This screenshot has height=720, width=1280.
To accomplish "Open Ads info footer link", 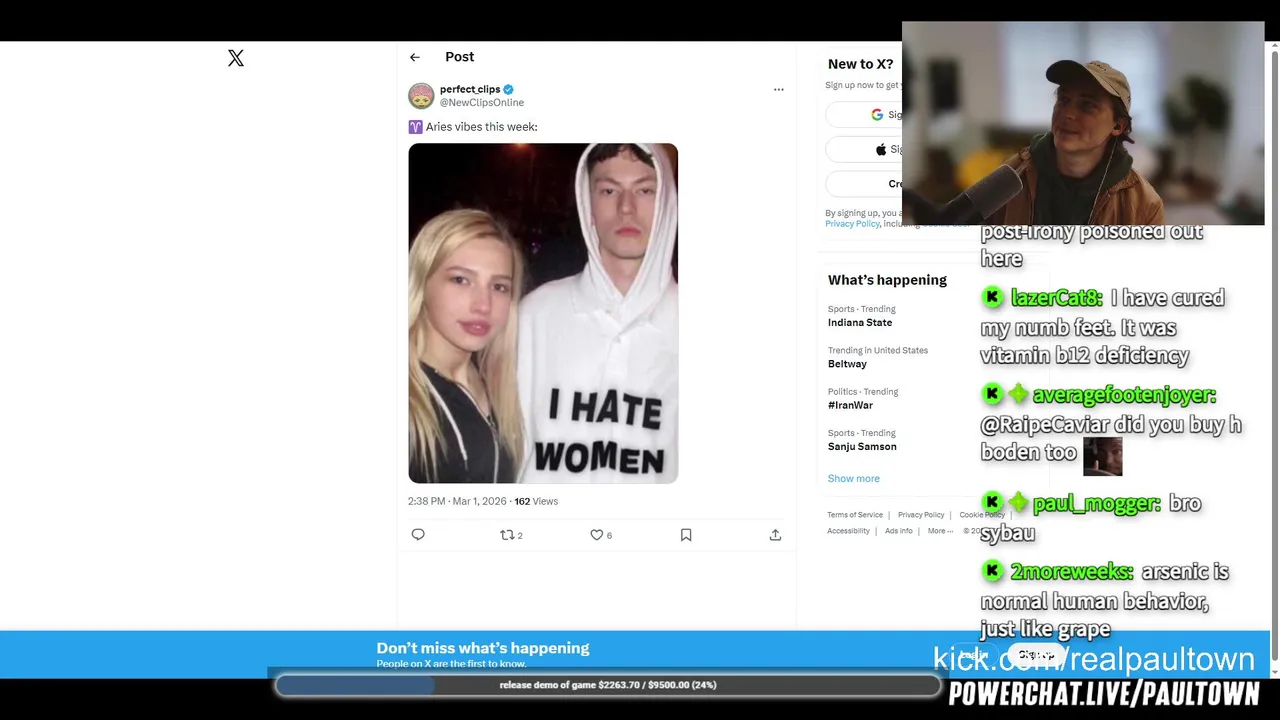I will 899,531.
